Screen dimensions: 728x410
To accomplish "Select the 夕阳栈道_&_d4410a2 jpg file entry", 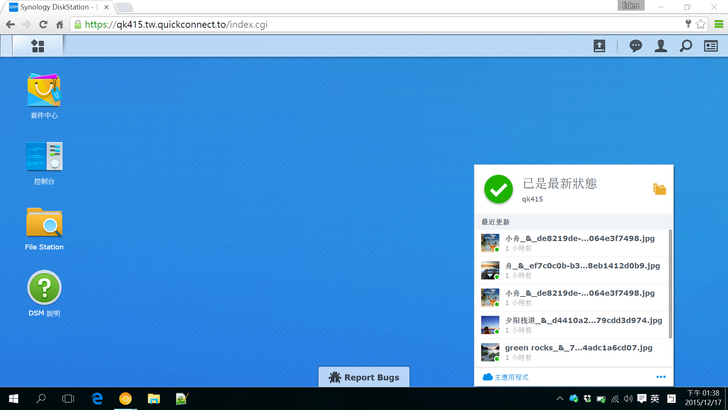I will pos(573,325).
